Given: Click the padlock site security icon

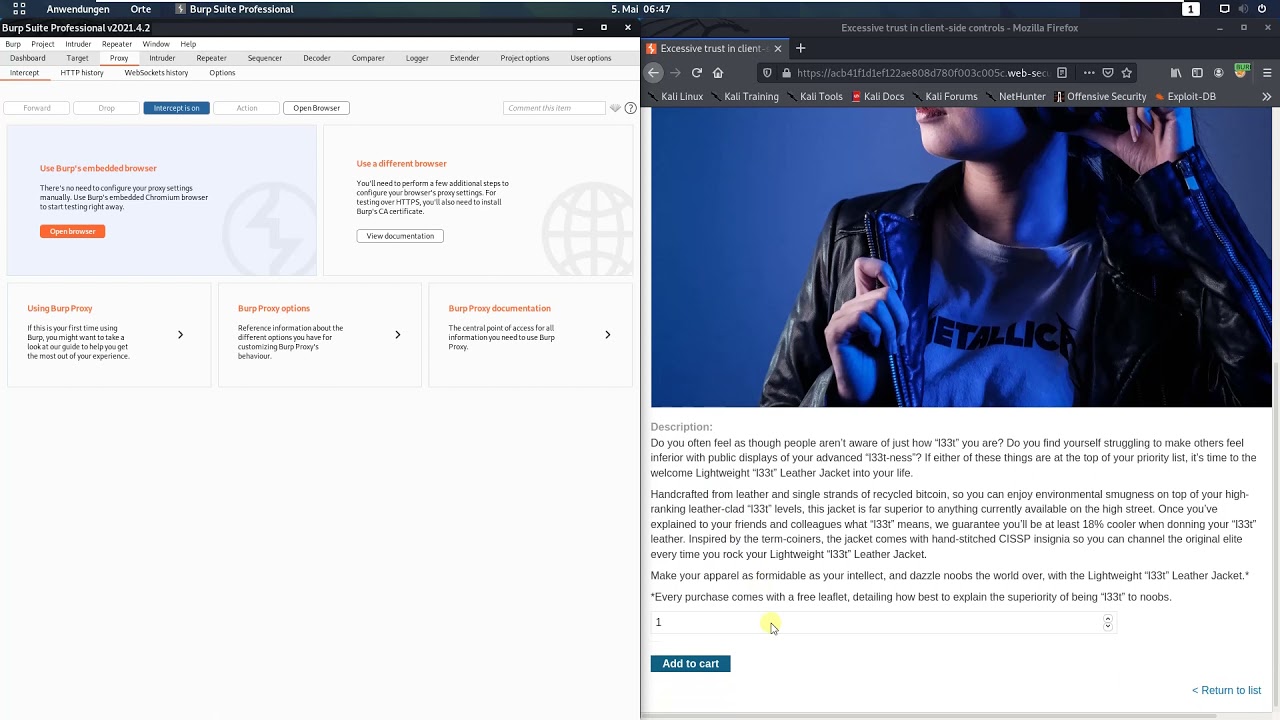Looking at the screenshot, I should pyautogui.click(x=787, y=73).
